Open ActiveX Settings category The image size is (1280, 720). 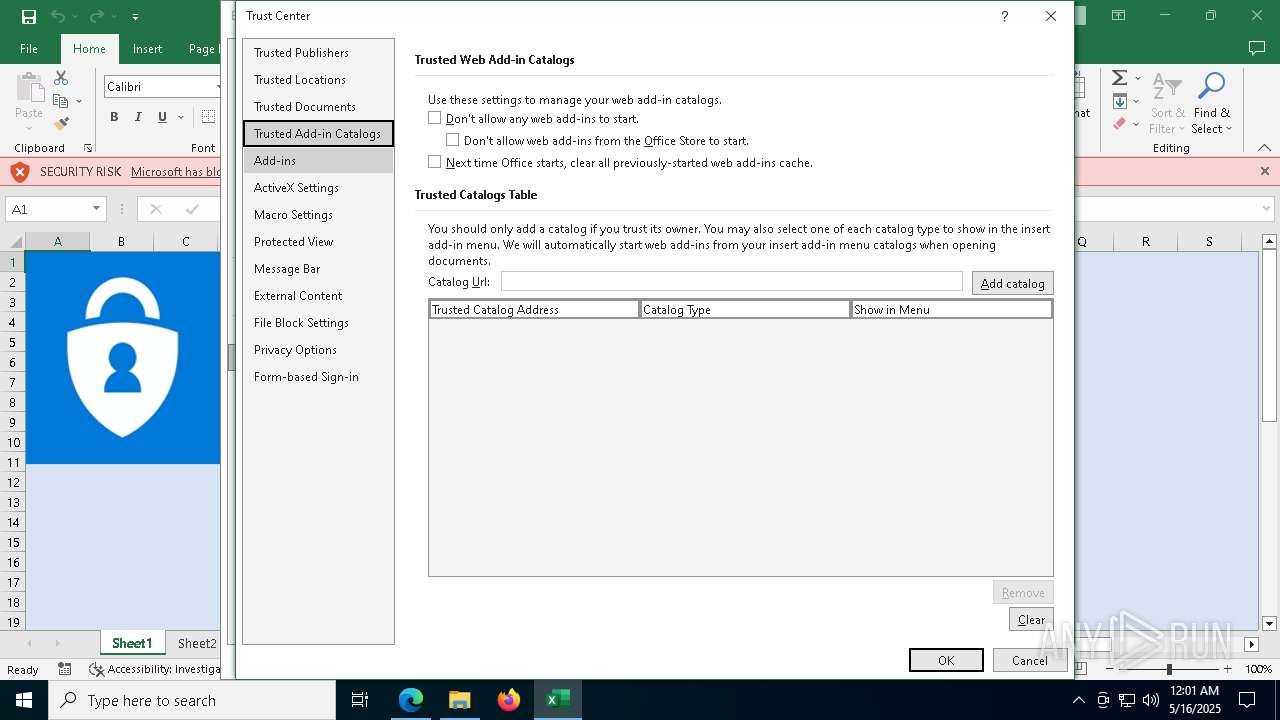tap(318, 187)
